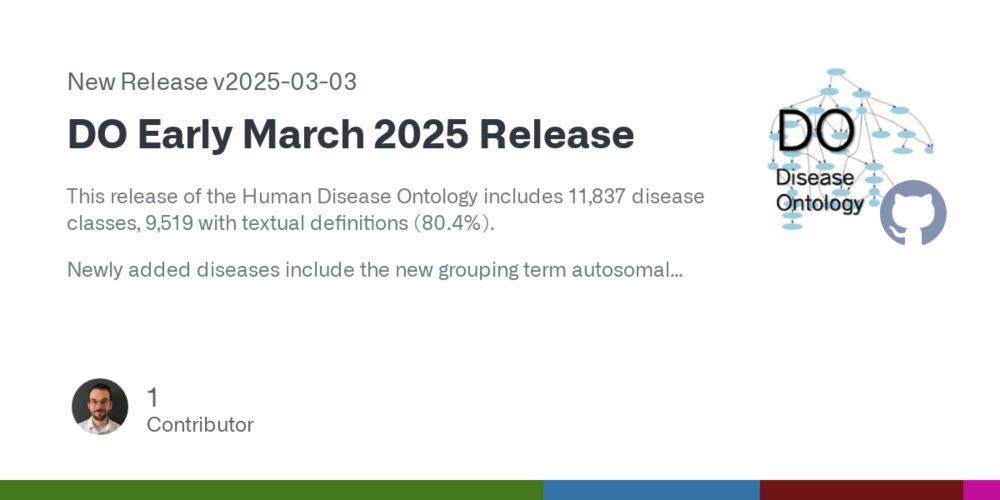Select the topmost node of ontology graph

[835, 71]
